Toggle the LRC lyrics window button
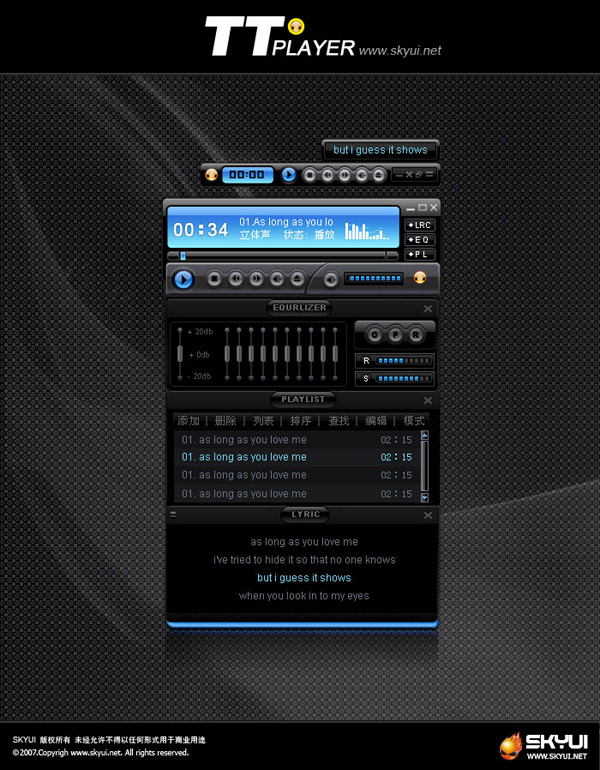The height and width of the screenshot is (770, 600). pos(420,225)
